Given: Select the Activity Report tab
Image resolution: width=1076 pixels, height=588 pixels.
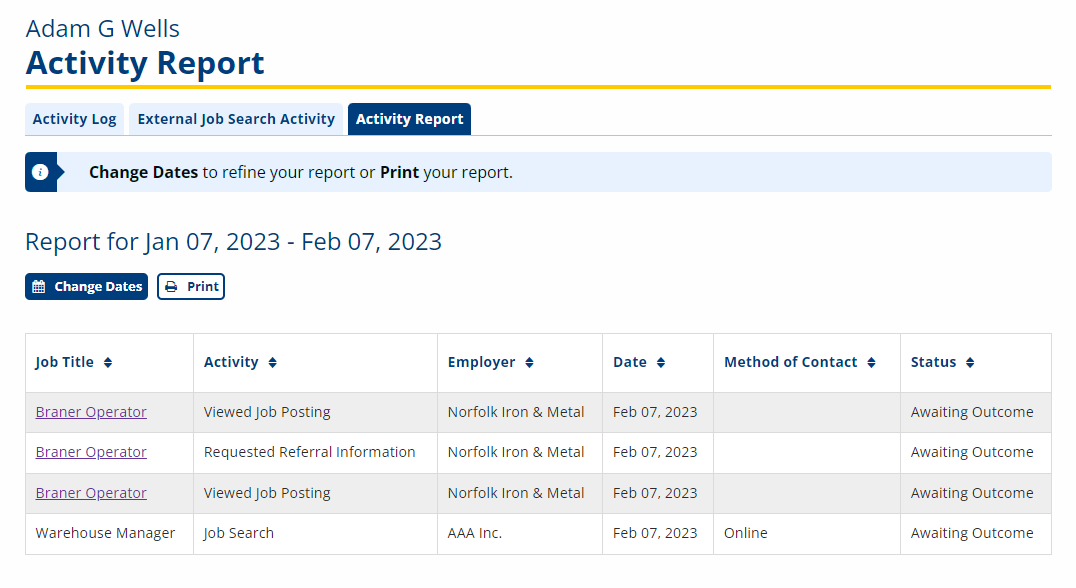Looking at the screenshot, I should point(409,118).
